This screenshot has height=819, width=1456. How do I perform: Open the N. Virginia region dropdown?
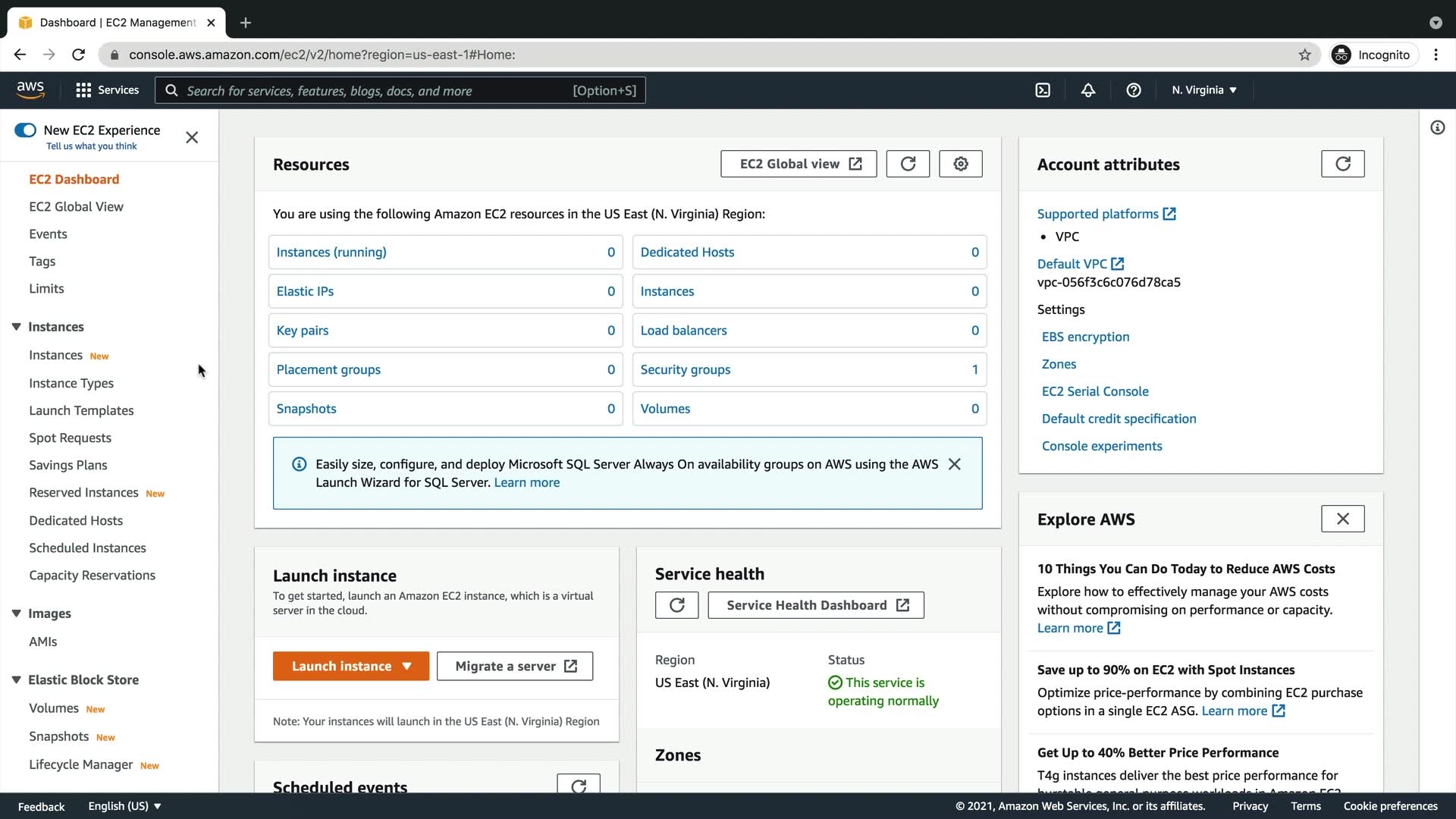point(1203,90)
